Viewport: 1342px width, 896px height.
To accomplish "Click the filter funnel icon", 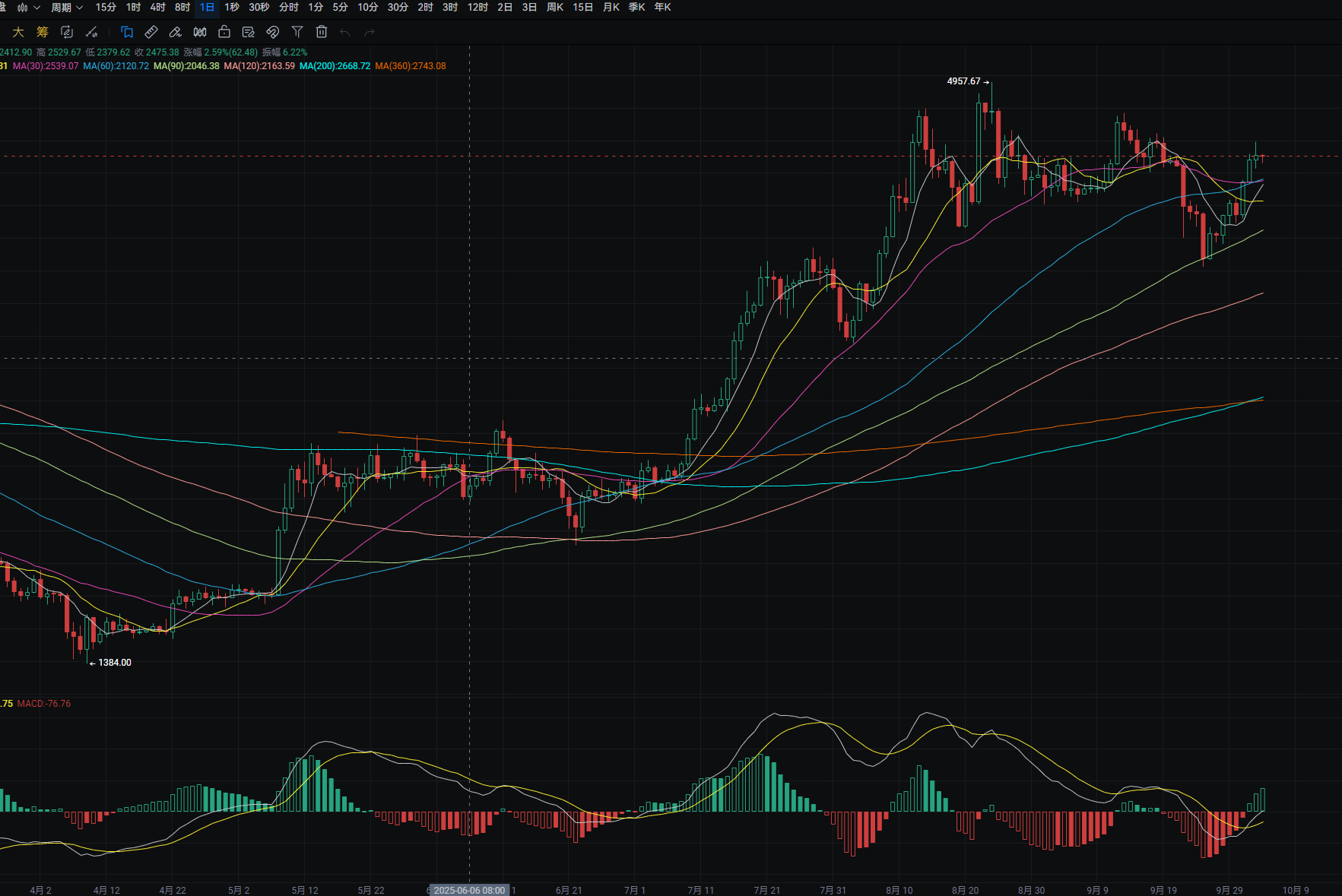I will tap(297, 32).
